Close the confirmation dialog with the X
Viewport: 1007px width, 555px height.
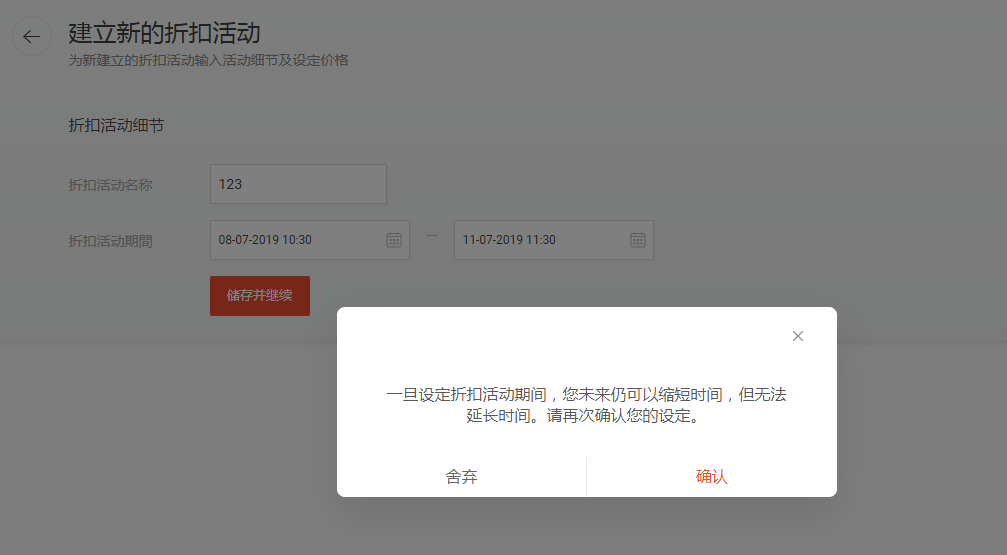coord(798,336)
